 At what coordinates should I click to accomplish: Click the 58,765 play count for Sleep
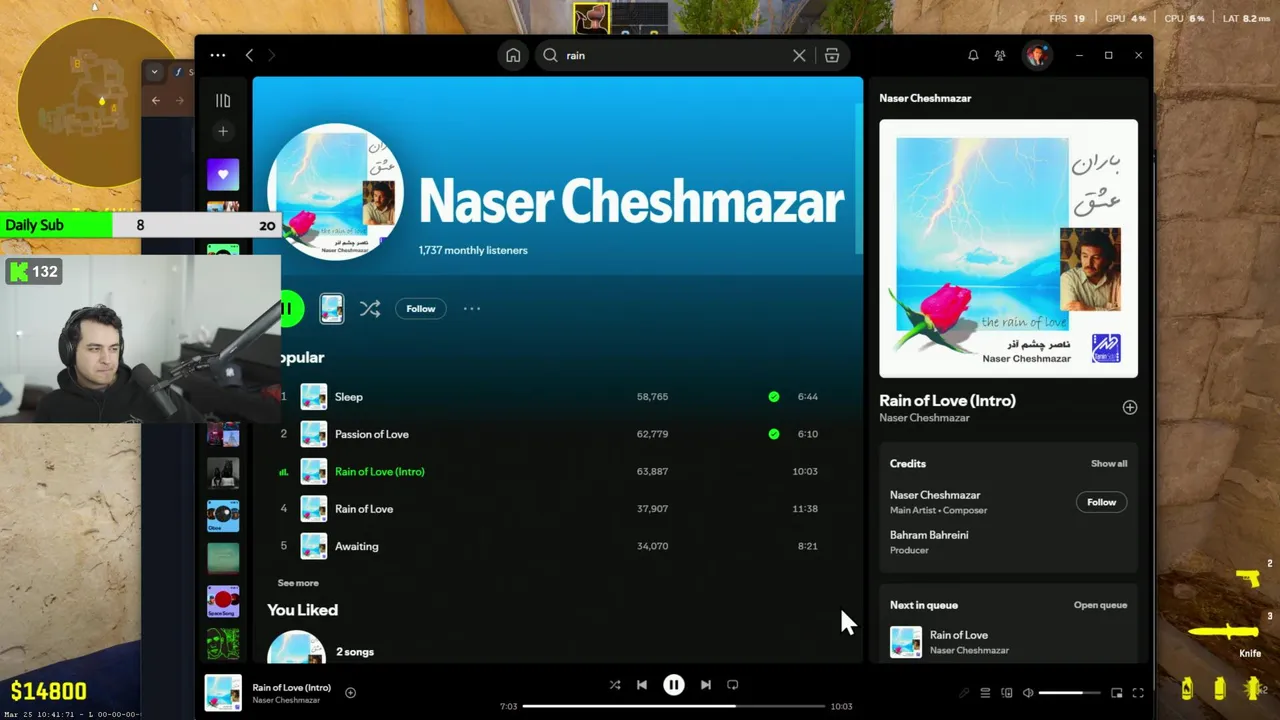coord(652,397)
